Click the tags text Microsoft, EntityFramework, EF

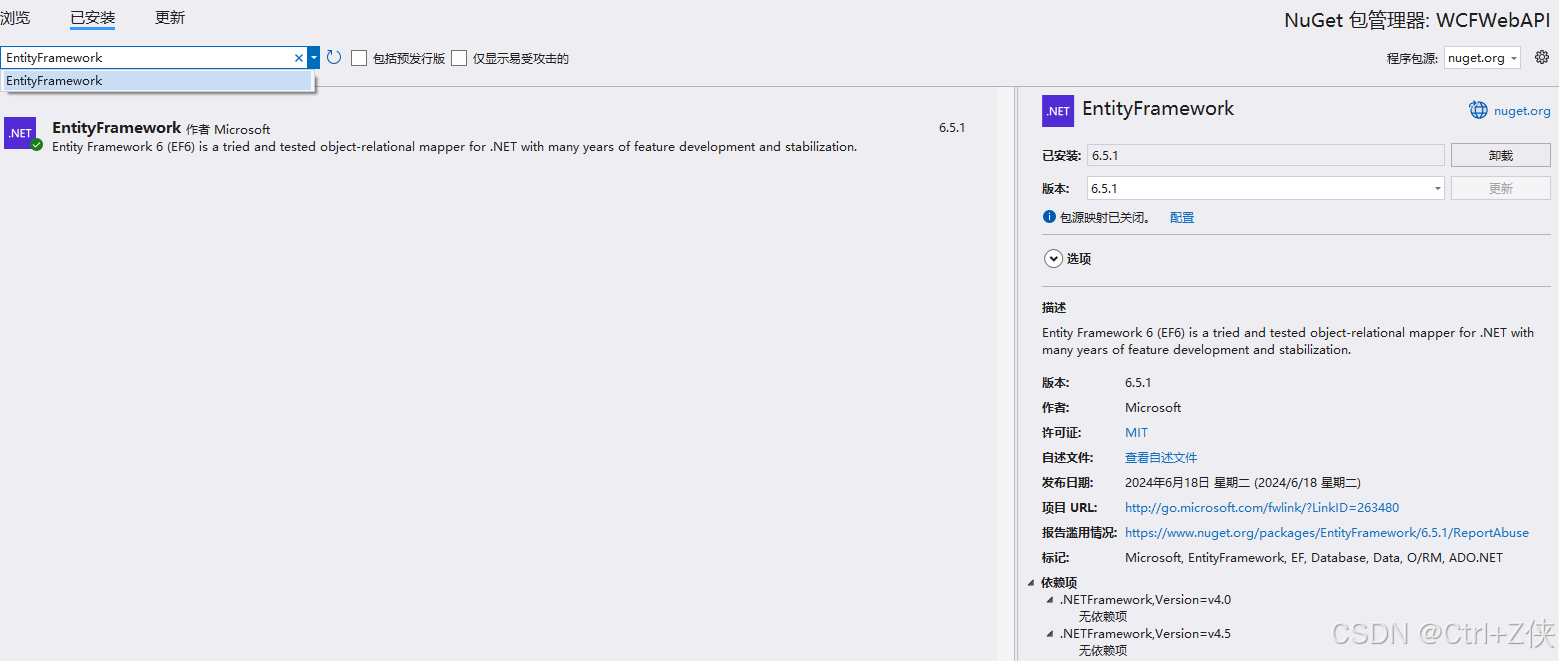(1314, 558)
